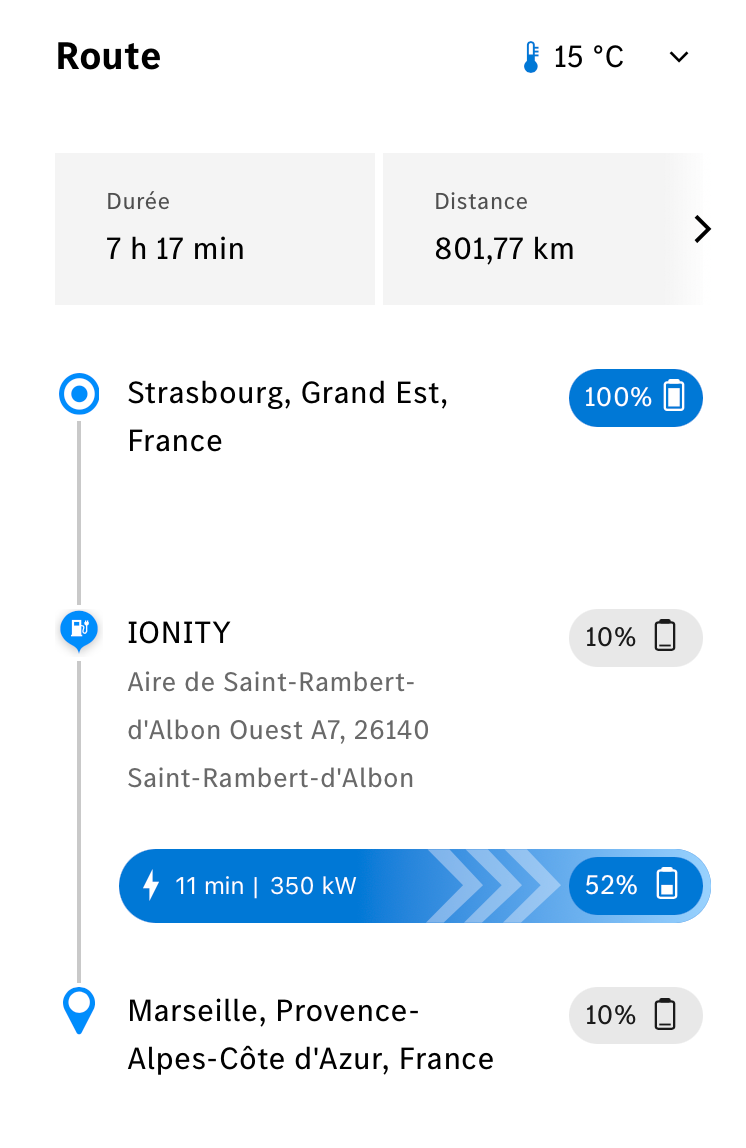Select Marseille, Provence-Alpes-Côte d'Azur destination
This screenshot has width=746, height=1148.
pos(310,1035)
